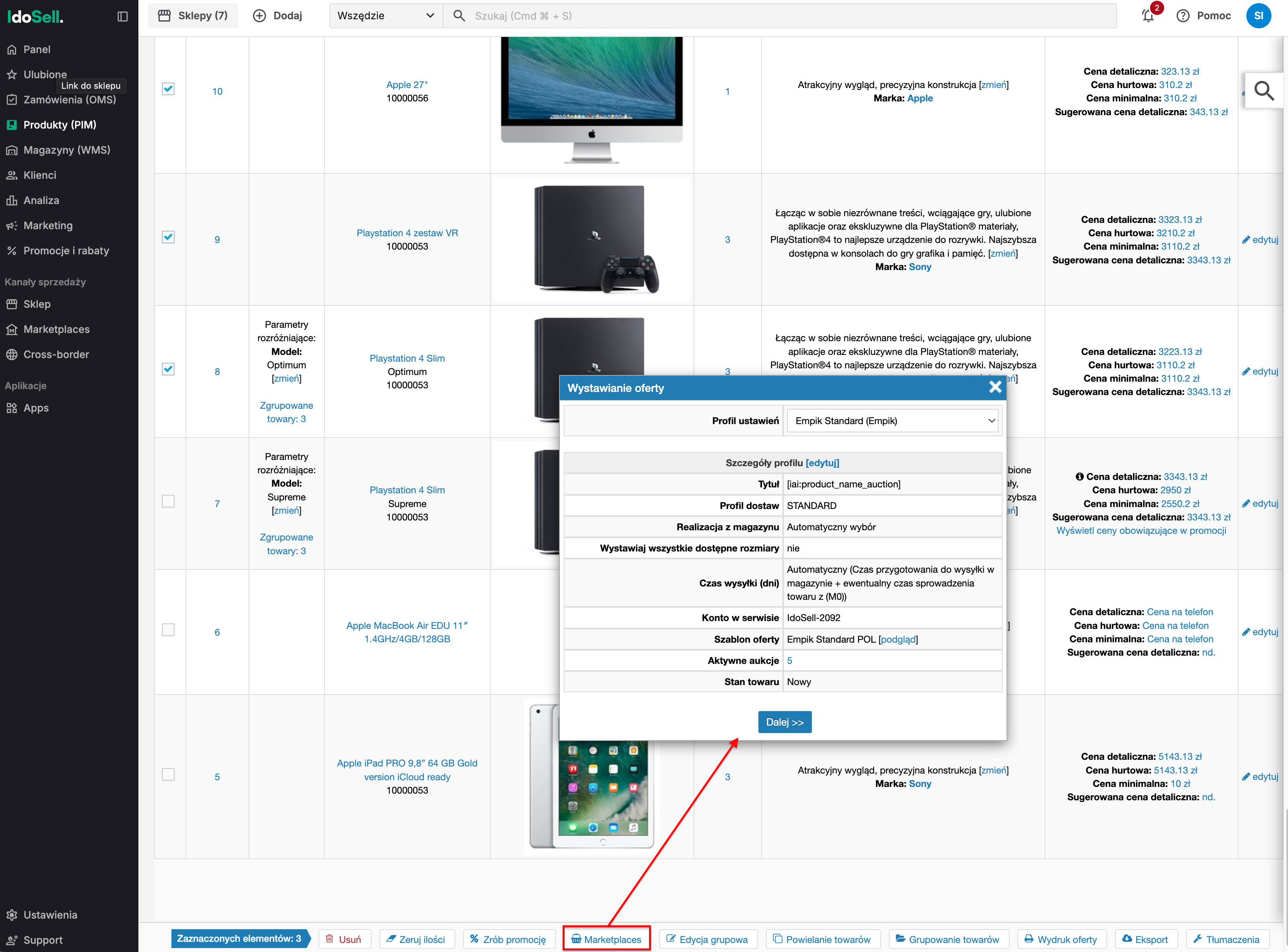Screen dimensions: 1288x952
Task: Click edytuj for Playstation 4 zestaw VR
Action: [1260, 240]
